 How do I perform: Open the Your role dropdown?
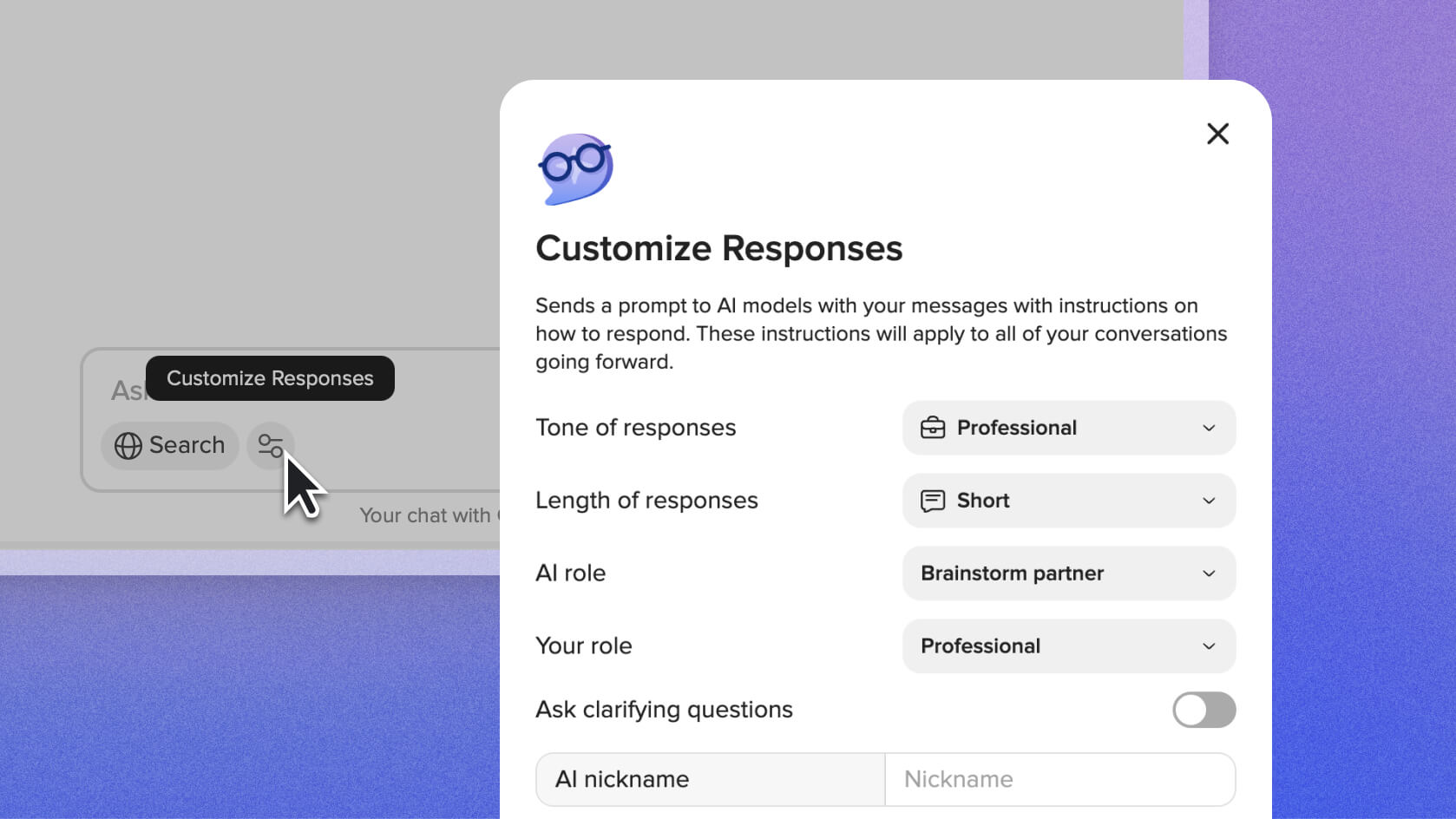coord(1068,646)
